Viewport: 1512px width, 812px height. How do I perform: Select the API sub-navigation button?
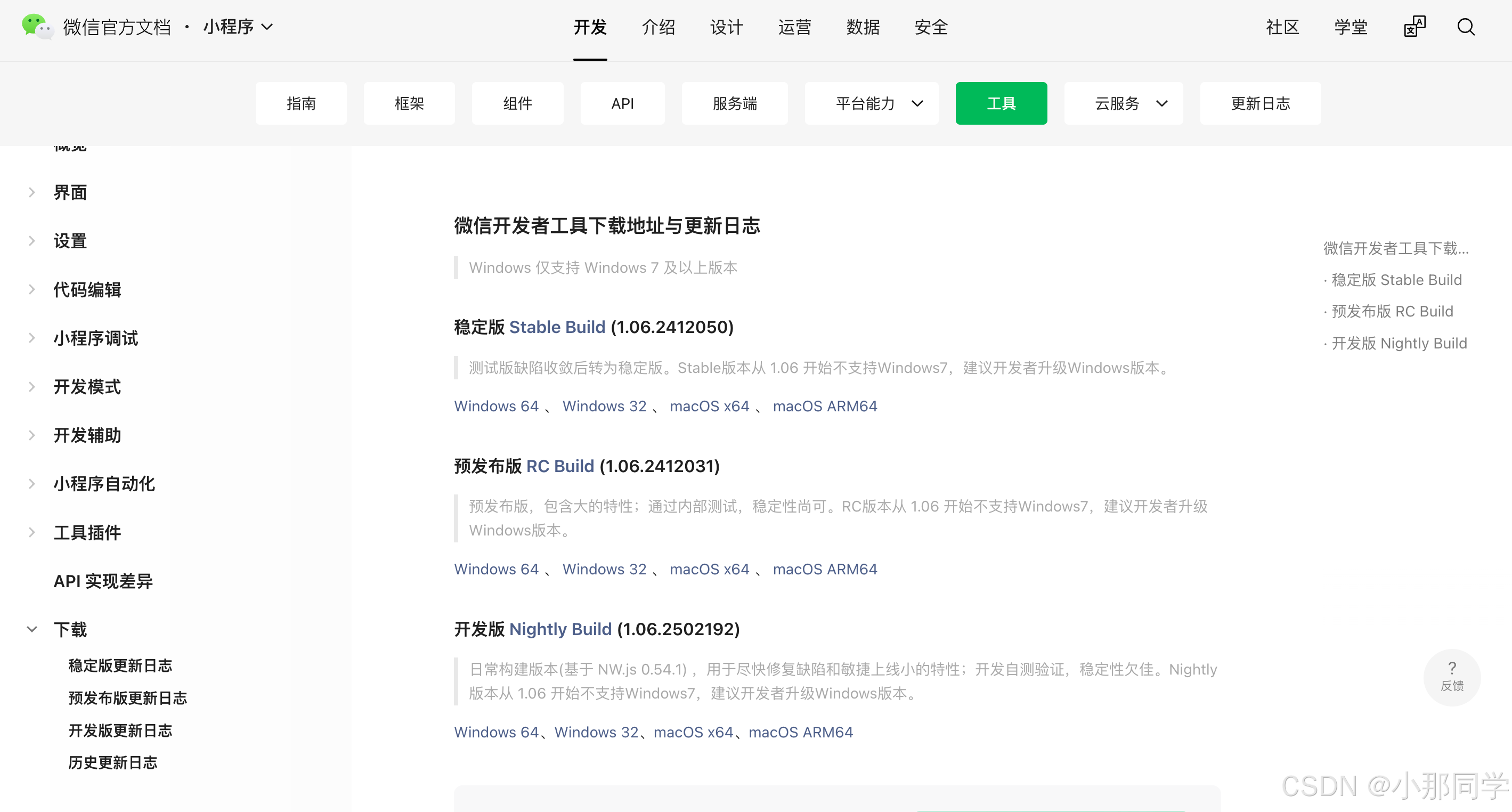(x=622, y=103)
